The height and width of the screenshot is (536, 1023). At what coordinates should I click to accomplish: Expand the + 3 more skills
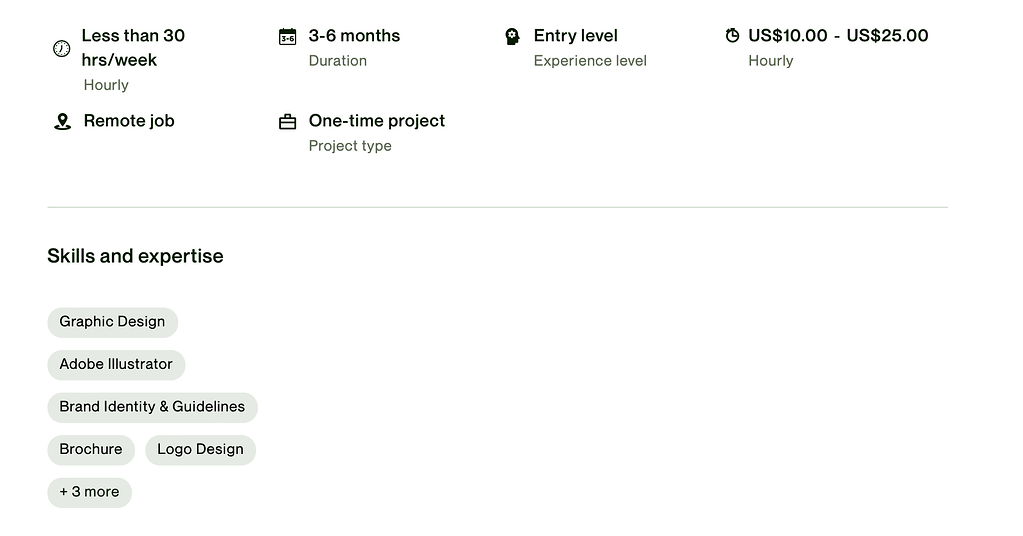[89, 492]
